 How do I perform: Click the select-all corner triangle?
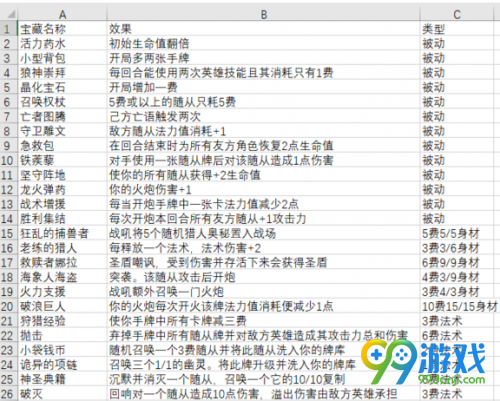[x=9, y=14]
